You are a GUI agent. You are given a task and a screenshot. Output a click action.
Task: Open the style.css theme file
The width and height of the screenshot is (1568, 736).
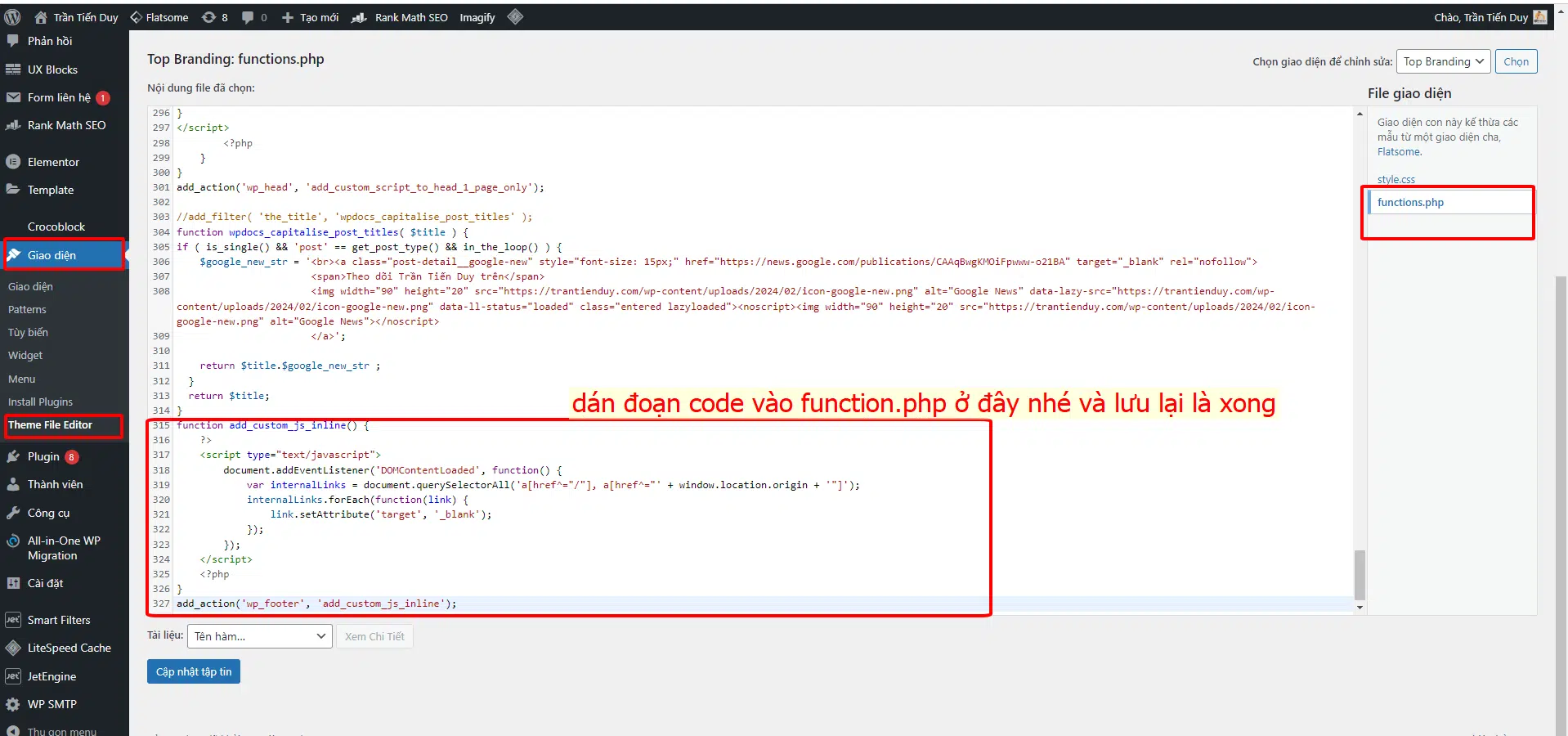(x=1396, y=179)
